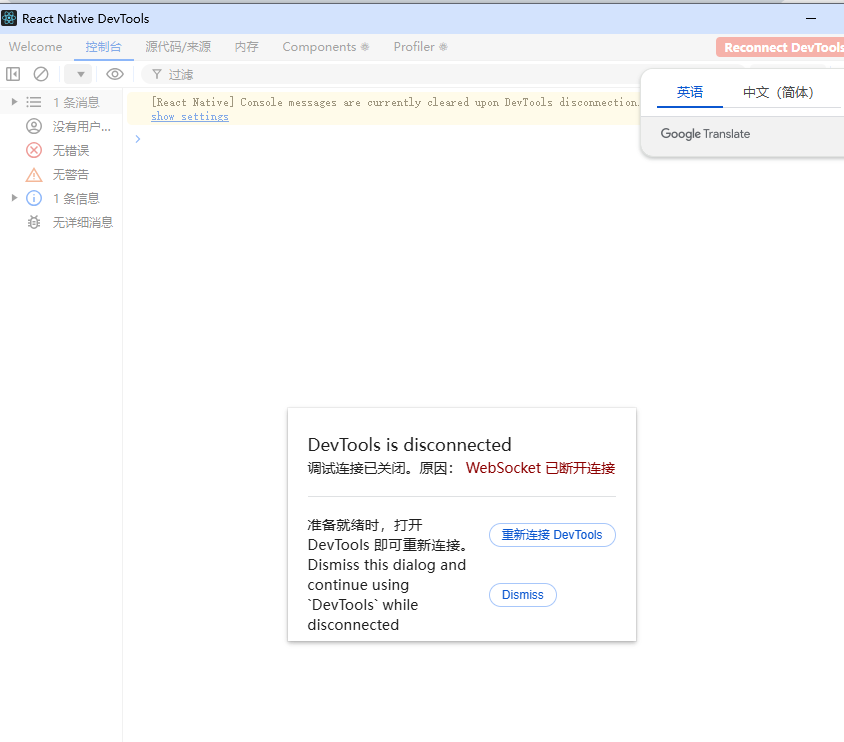Click the Reconnect DevTools button
This screenshot has height=742, width=844.
(x=780, y=47)
